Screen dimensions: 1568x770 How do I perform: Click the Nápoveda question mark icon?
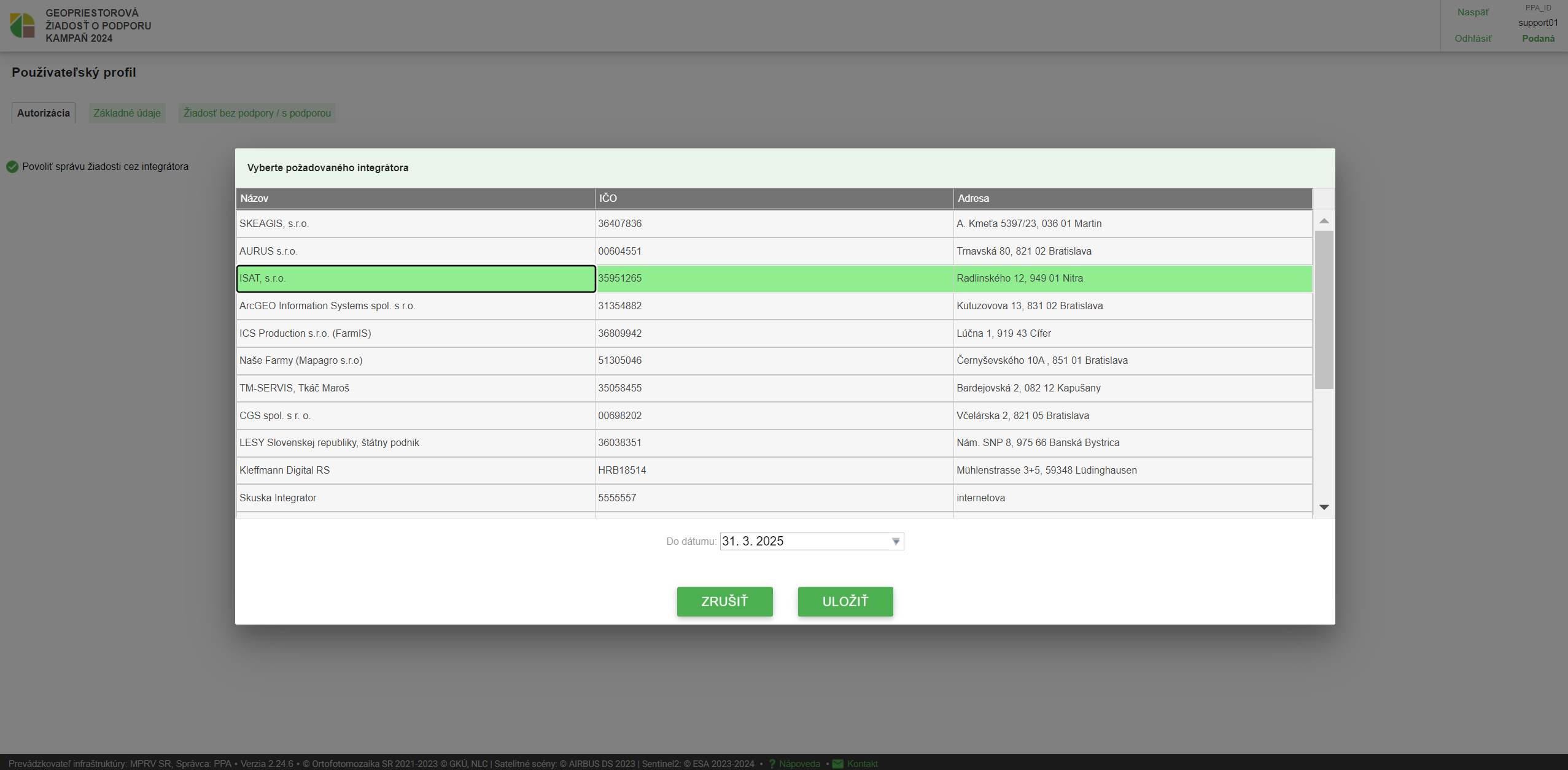[772, 764]
